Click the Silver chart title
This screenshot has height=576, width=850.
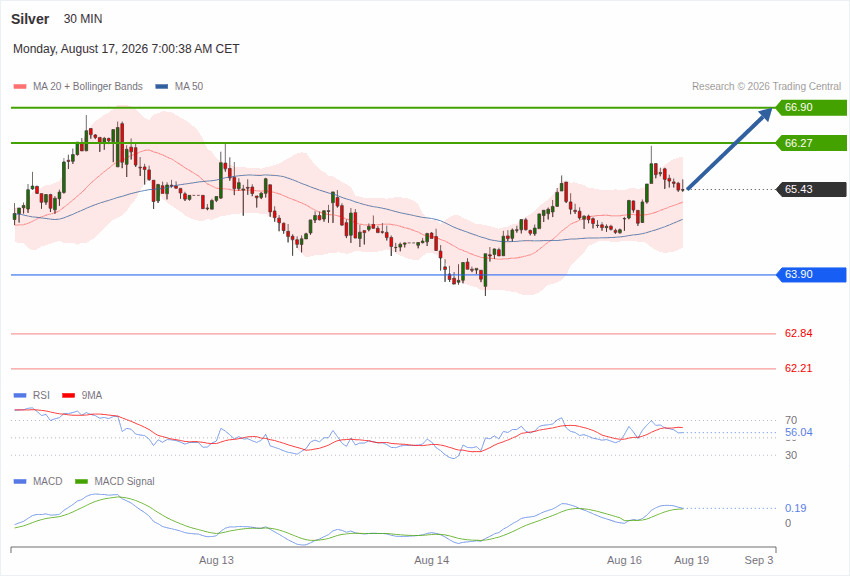coord(30,19)
